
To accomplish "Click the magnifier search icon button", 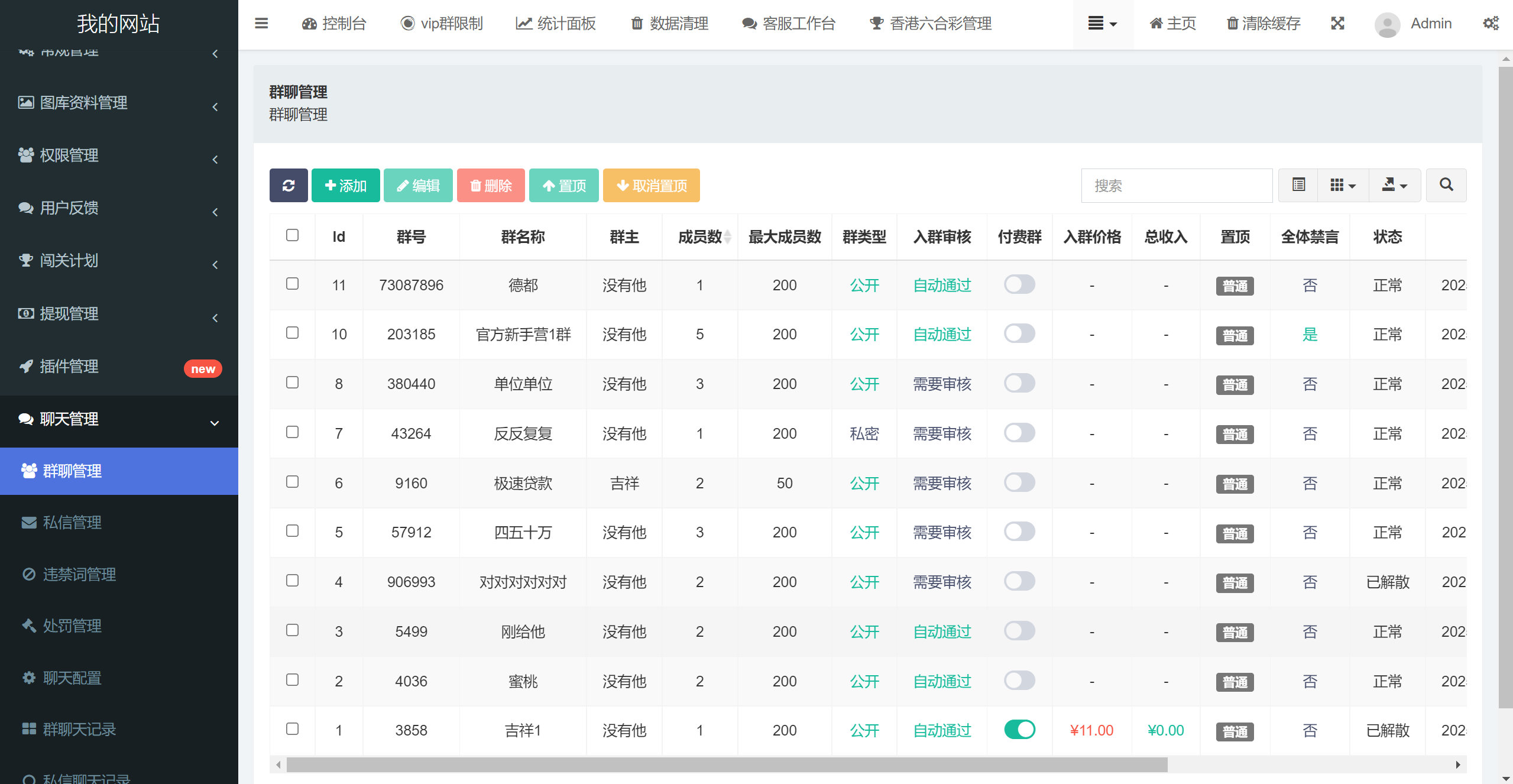I will 1446,185.
